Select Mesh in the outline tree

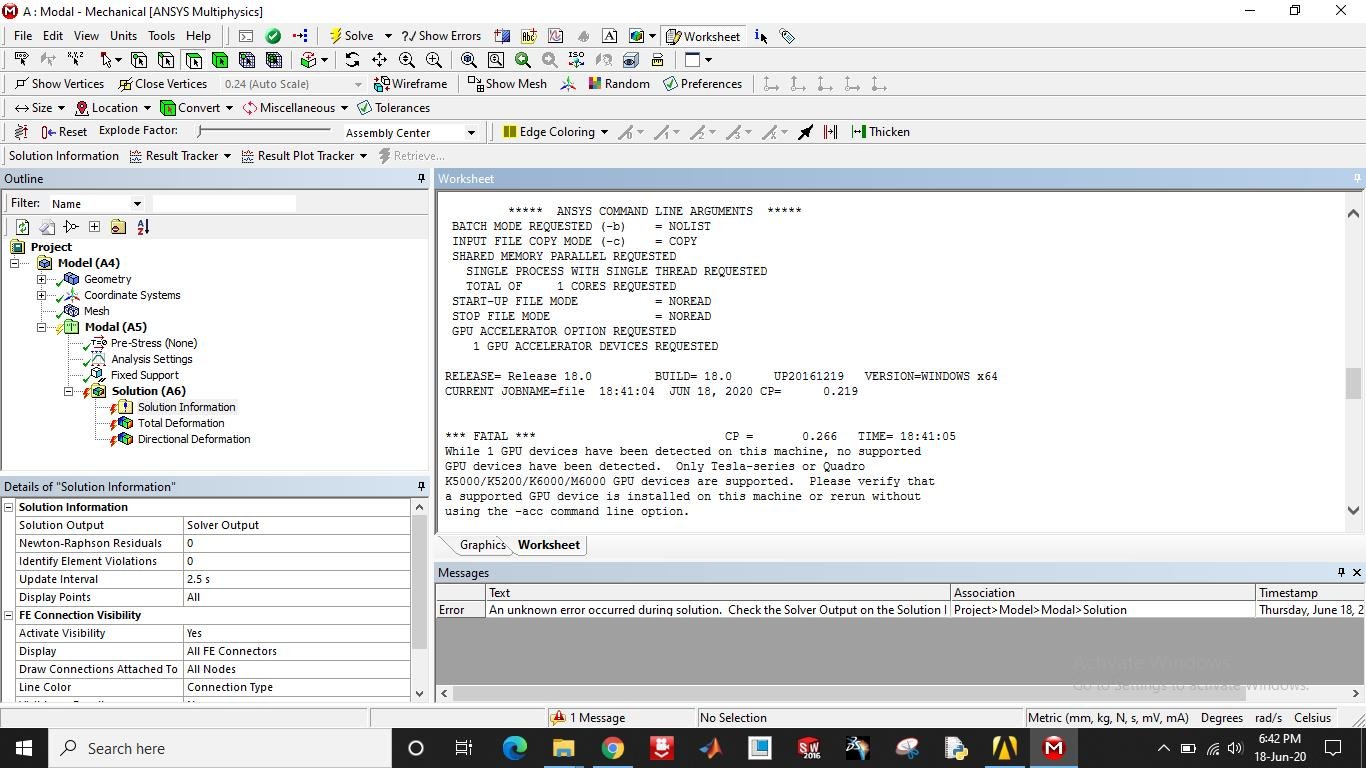[96, 311]
